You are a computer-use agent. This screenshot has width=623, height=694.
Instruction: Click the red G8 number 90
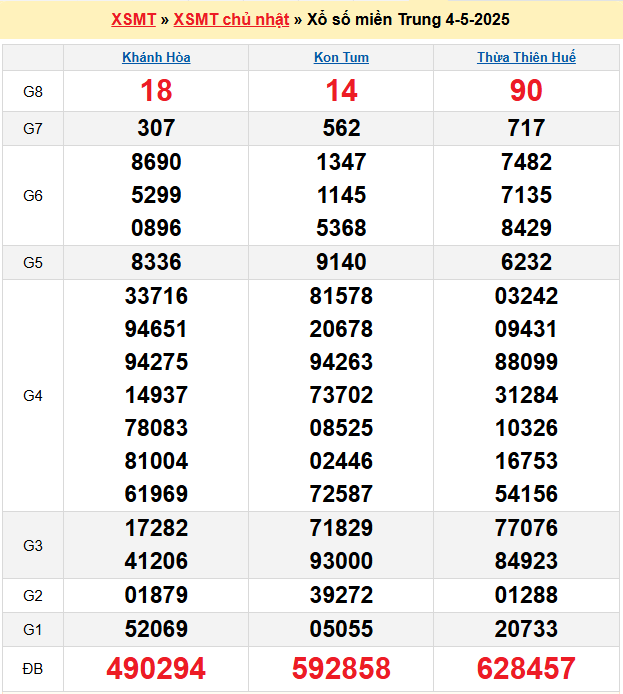[x=526, y=91]
